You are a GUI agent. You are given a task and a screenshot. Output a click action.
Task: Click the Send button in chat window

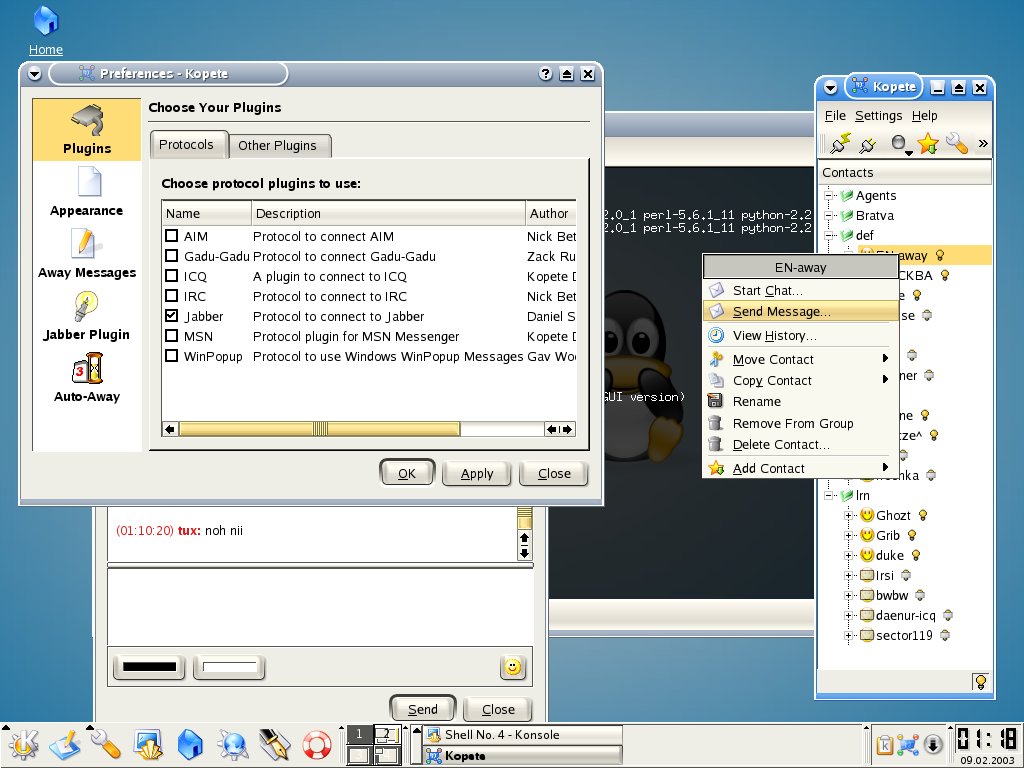click(x=423, y=709)
